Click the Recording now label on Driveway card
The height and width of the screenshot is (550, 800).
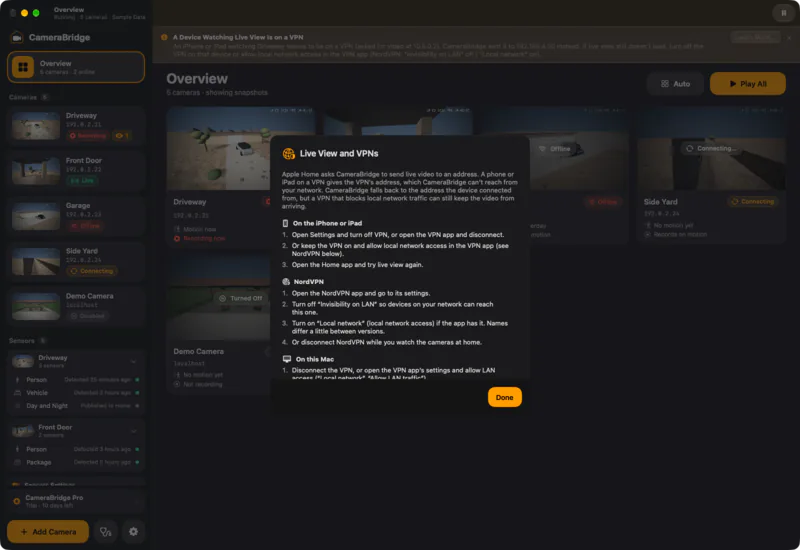200,239
